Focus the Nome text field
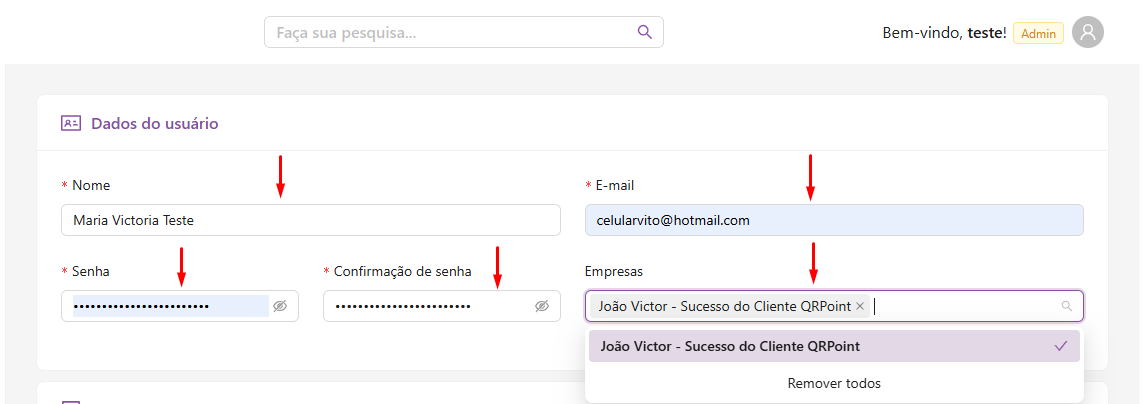 pyautogui.click(x=310, y=220)
